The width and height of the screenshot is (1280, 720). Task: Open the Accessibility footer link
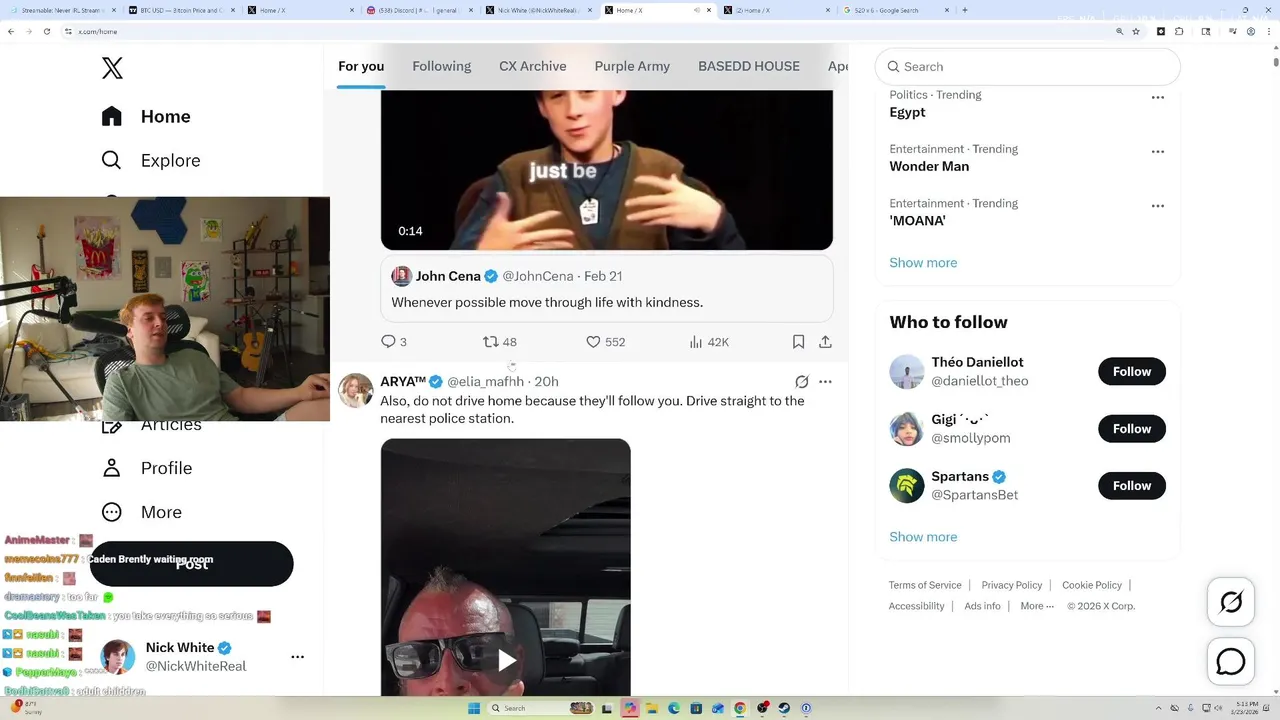tap(916, 606)
